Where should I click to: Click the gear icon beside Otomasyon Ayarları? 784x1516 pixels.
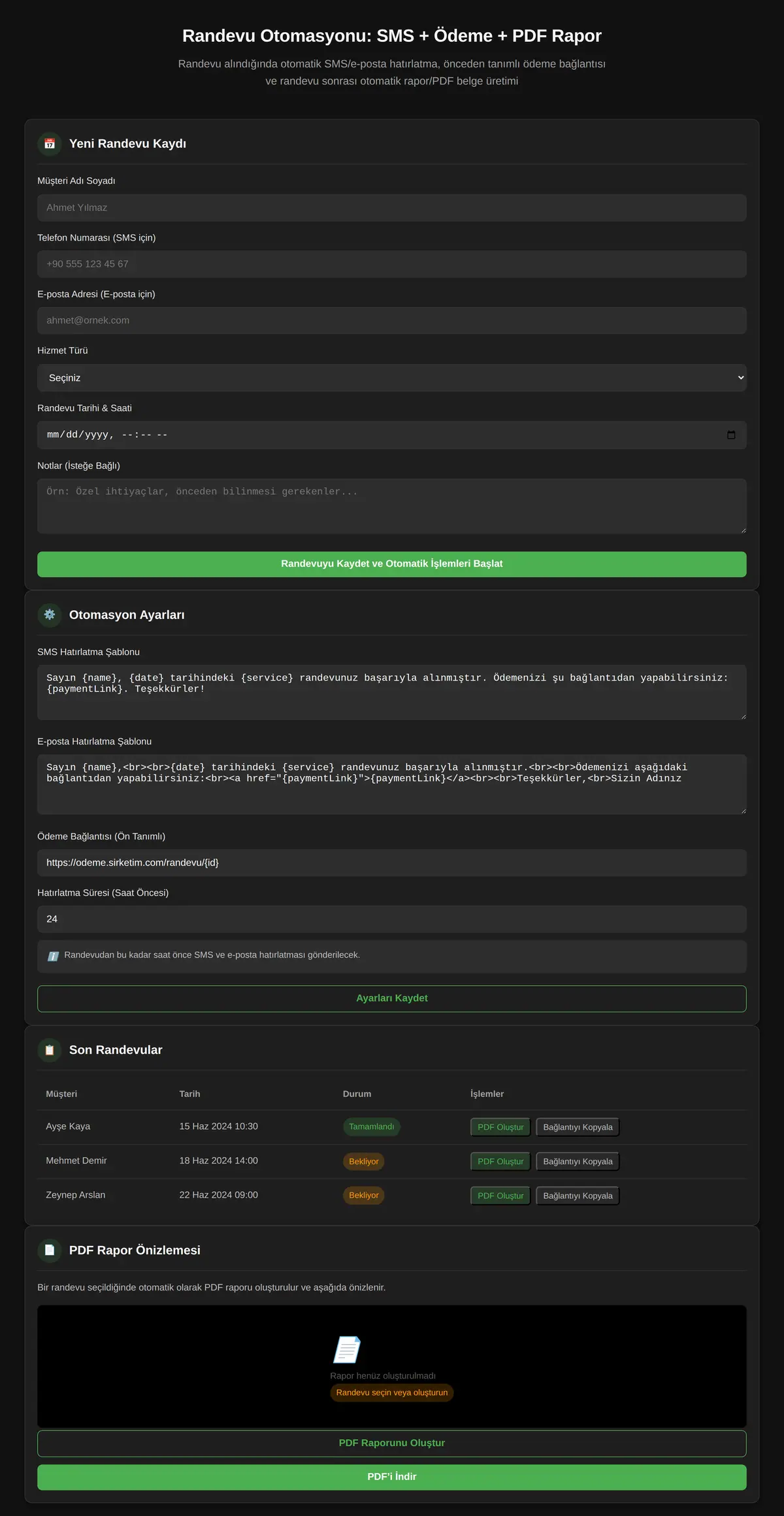pyautogui.click(x=50, y=615)
